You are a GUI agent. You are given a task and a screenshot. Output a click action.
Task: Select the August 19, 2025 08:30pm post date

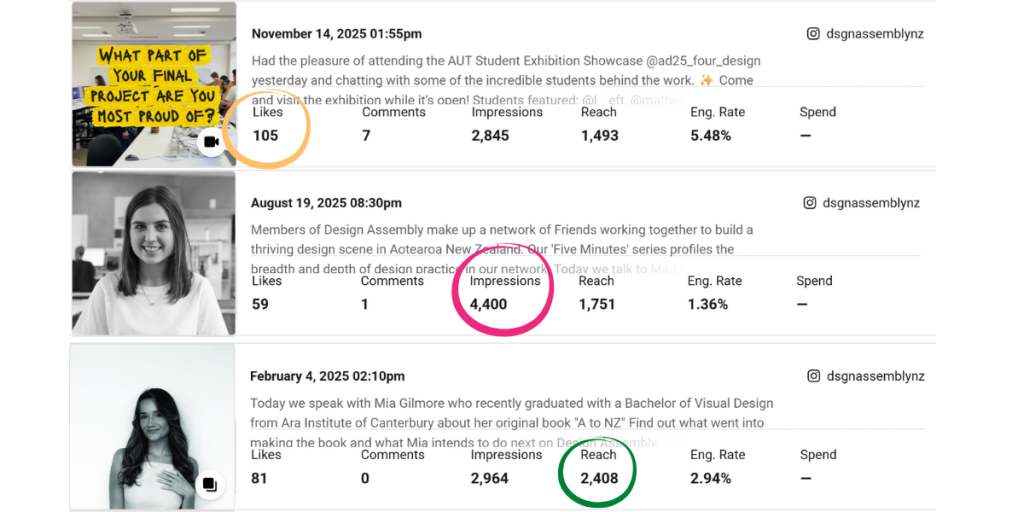coord(327,203)
